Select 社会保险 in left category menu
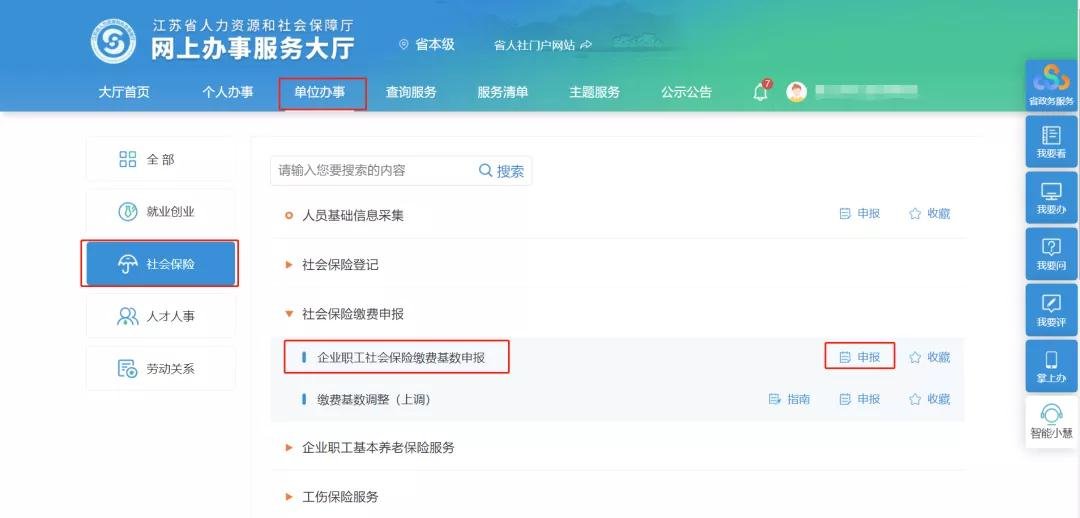The width and height of the screenshot is (1080, 518). click(x=159, y=264)
